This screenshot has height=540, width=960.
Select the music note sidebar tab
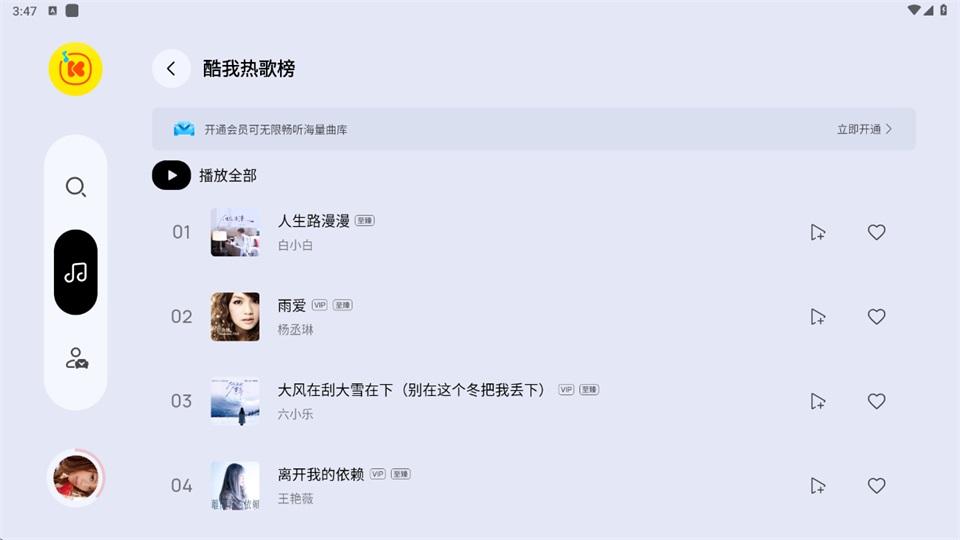pyautogui.click(x=75, y=272)
